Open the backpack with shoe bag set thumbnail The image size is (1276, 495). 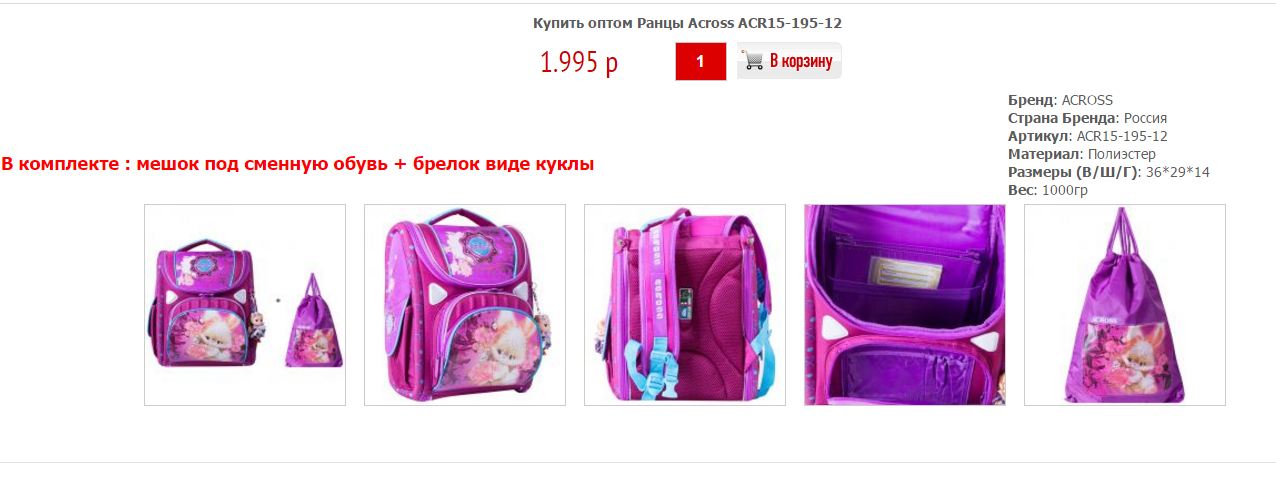tap(245, 305)
